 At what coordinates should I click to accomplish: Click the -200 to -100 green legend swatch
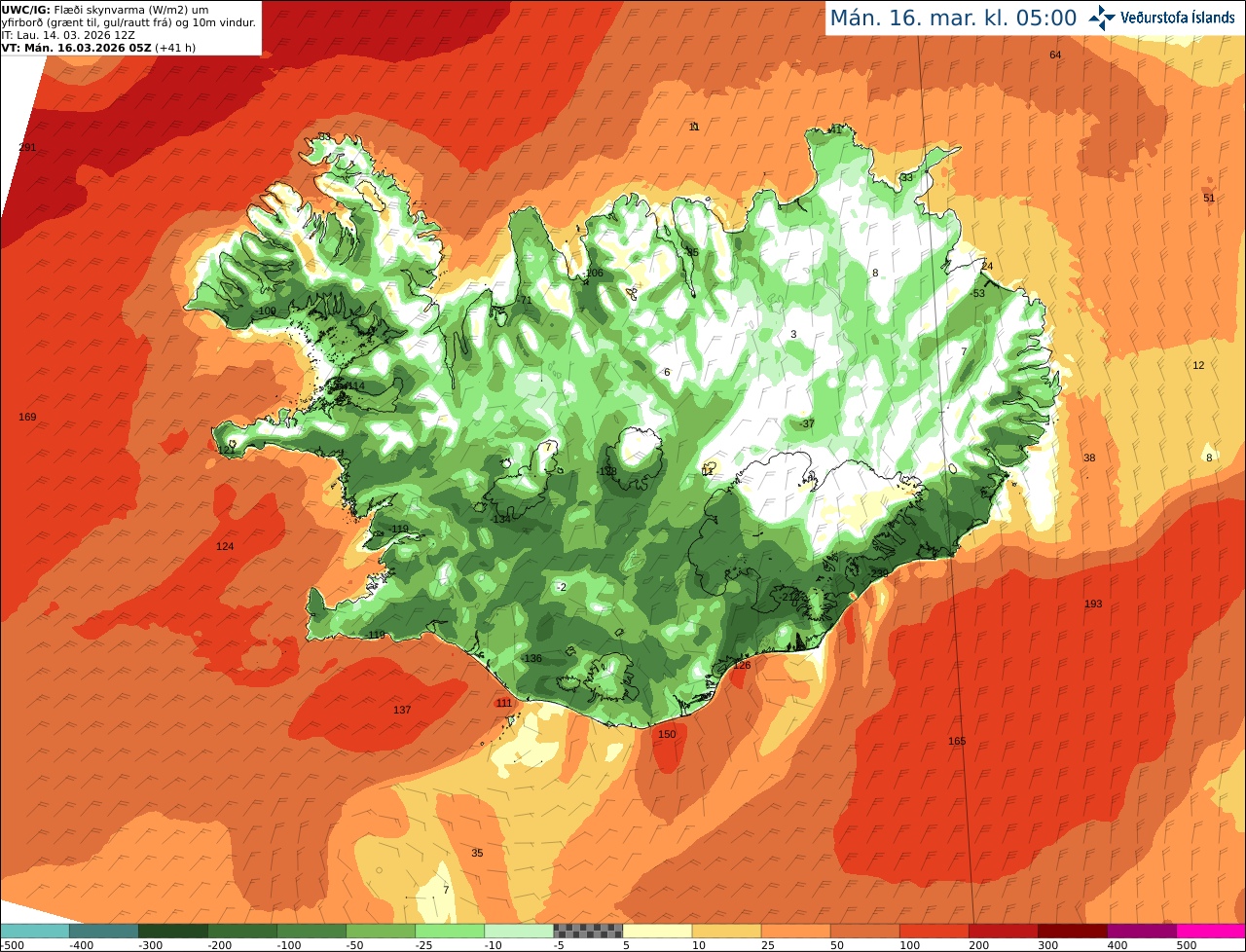pos(241,931)
